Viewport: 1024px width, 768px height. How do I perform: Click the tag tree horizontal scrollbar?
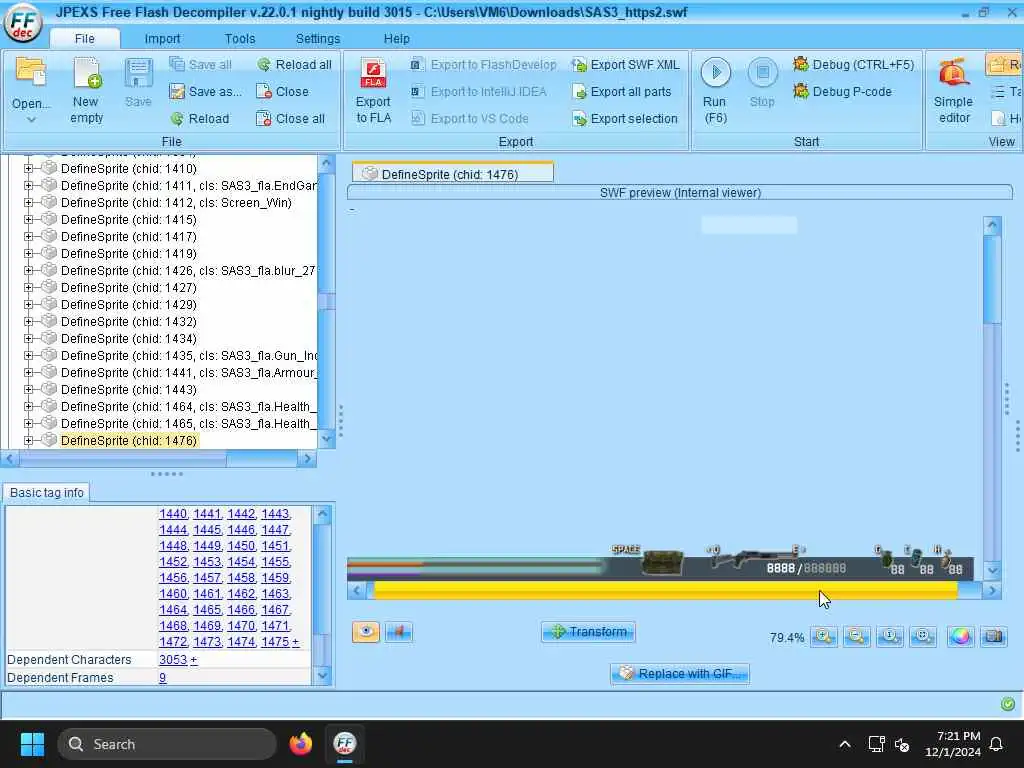pos(157,459)
